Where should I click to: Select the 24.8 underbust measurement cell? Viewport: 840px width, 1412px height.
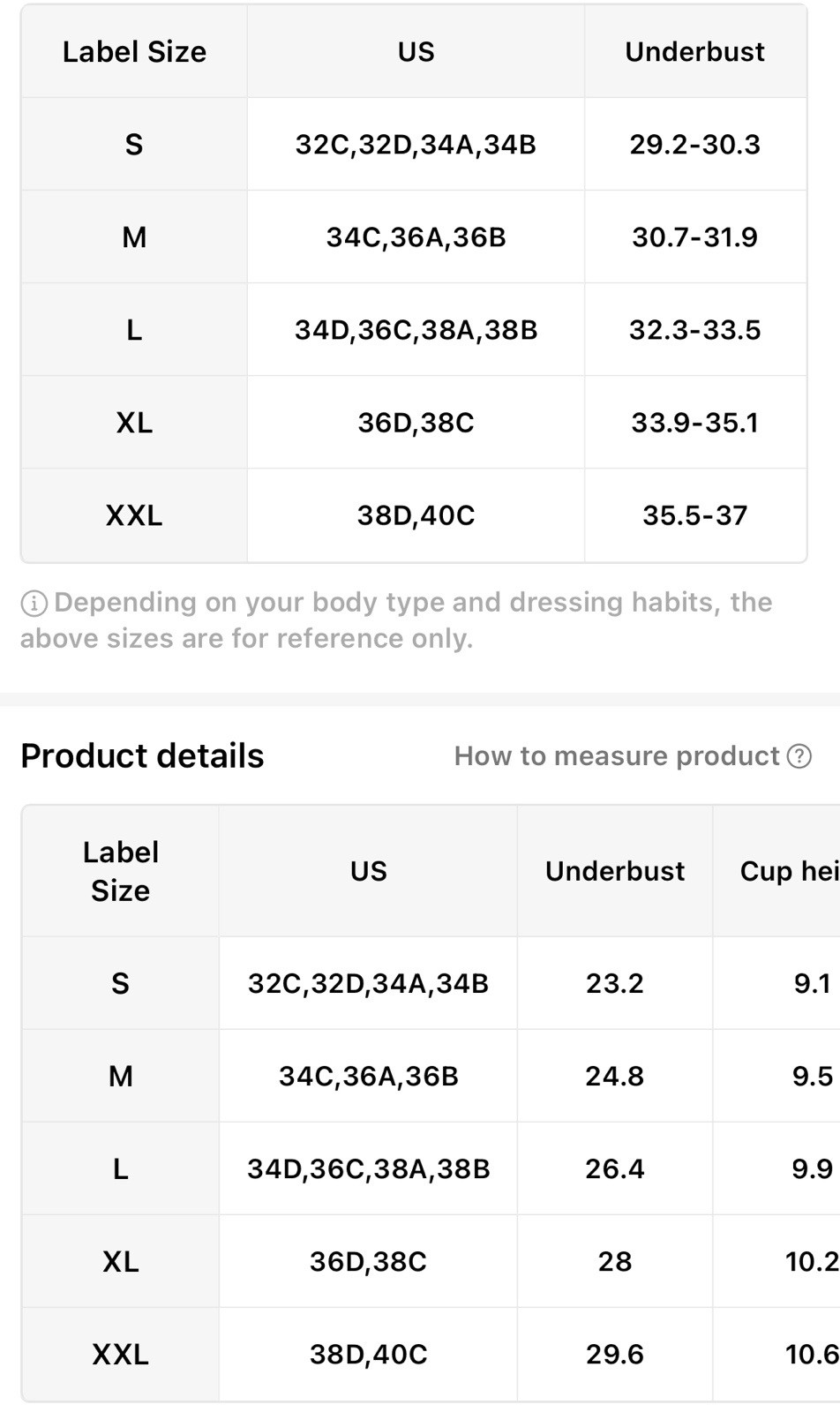click(615, 1076)
